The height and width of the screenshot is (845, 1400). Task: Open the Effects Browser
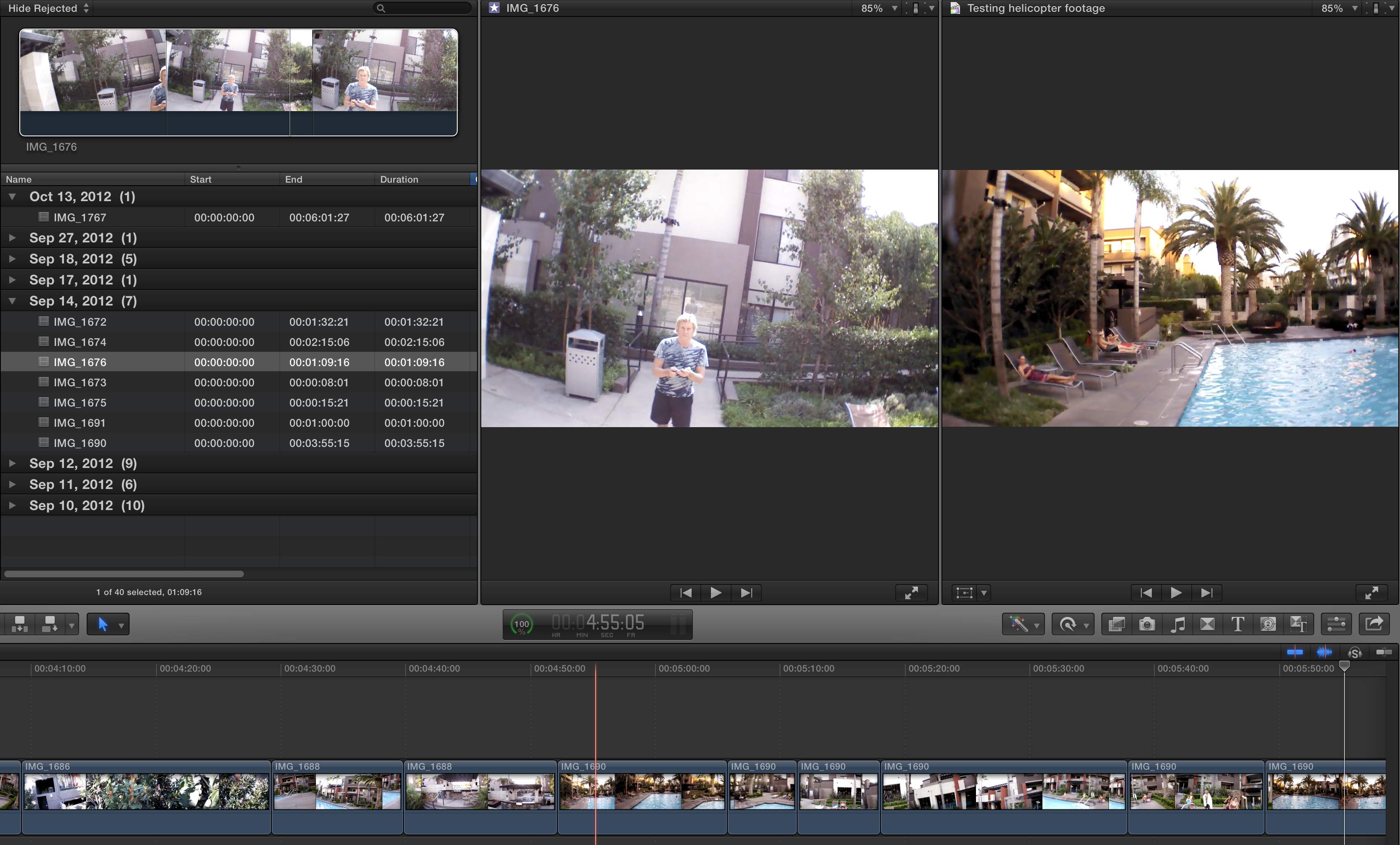(x=1116, y=624)
